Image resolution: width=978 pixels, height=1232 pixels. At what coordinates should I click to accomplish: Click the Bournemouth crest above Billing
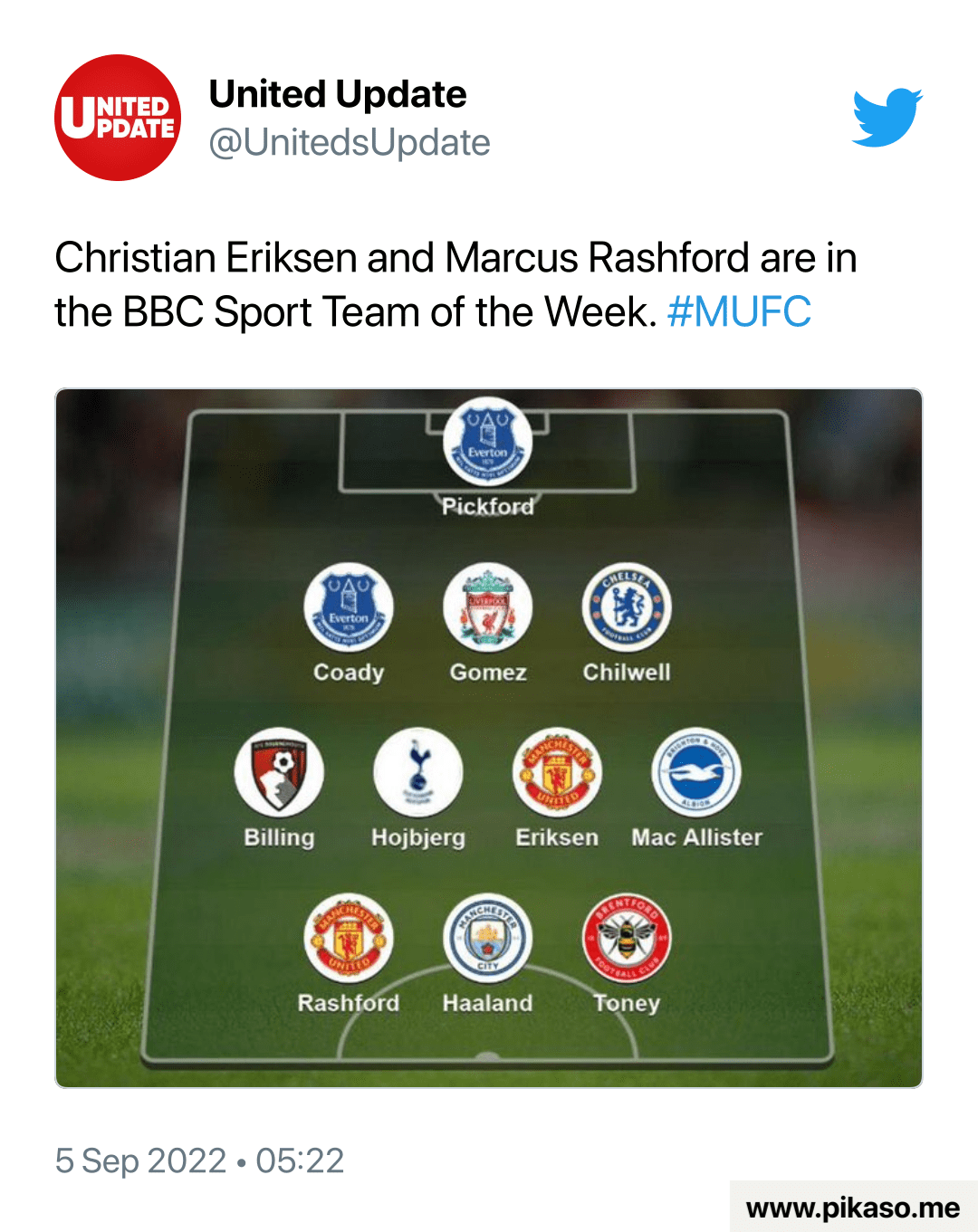pos(279,773)
